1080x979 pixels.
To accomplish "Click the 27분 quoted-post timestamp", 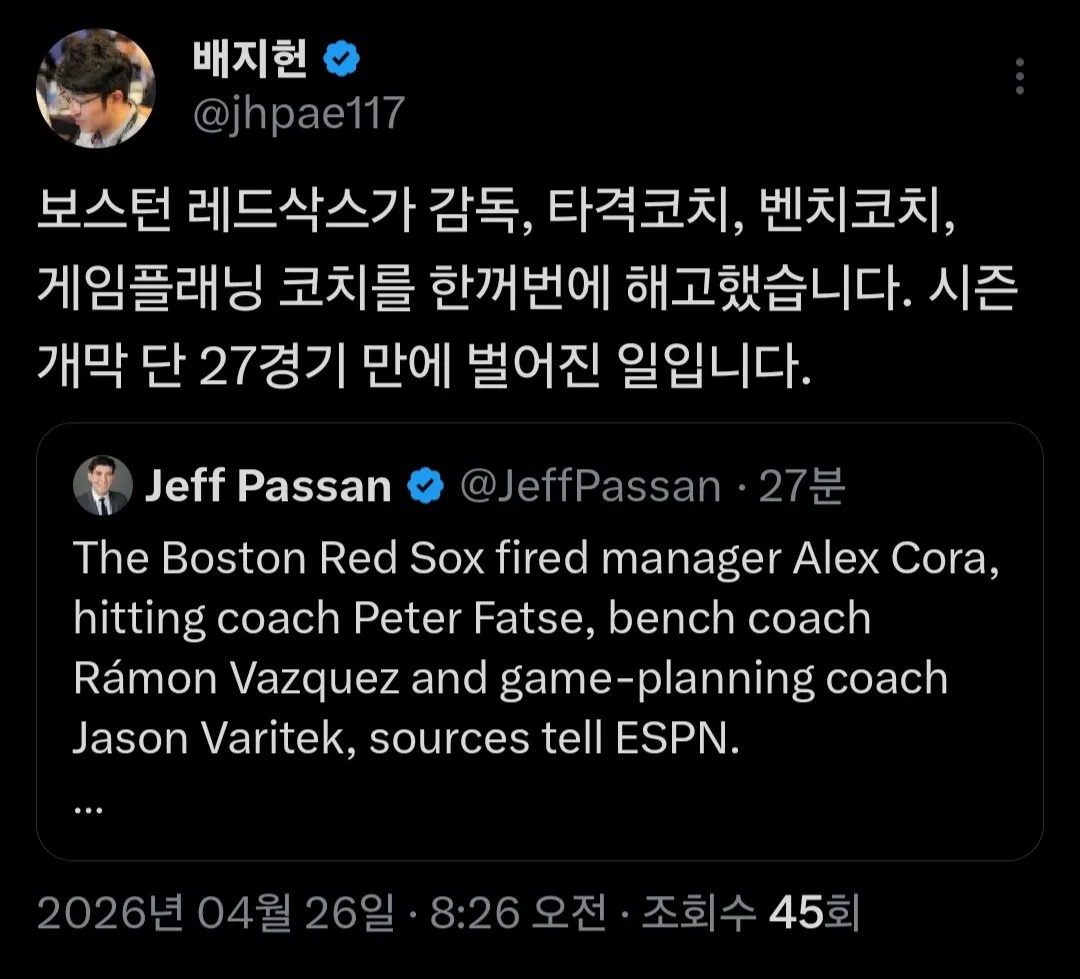I will [801, 486].
